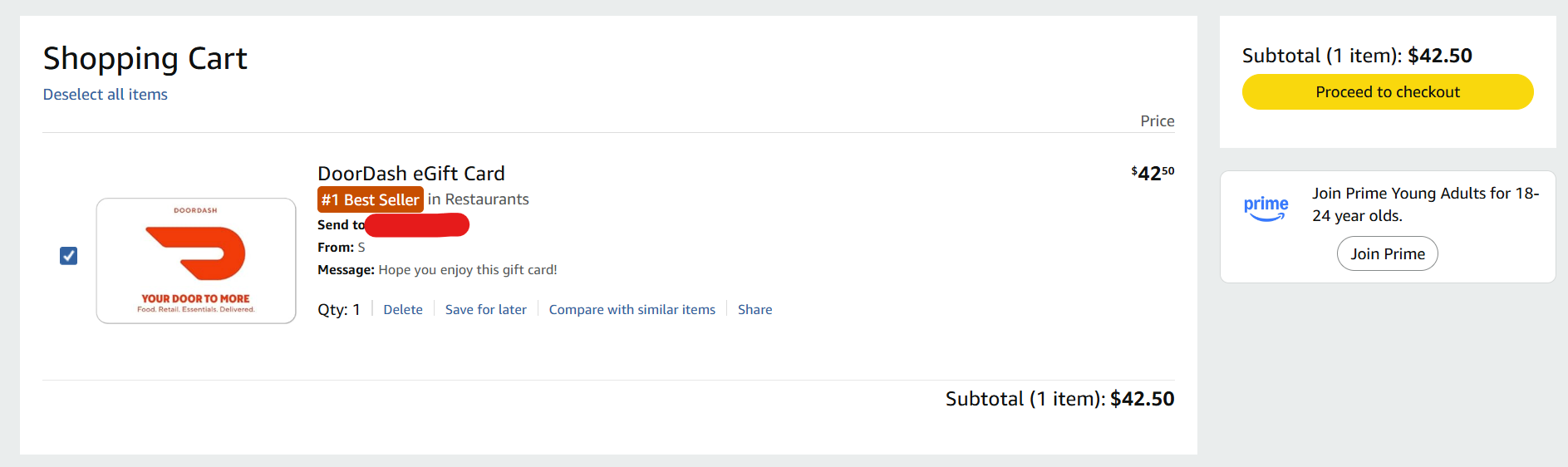Click the Prime logo icon
The image size is (1568, 467).
pos(1266,209)
